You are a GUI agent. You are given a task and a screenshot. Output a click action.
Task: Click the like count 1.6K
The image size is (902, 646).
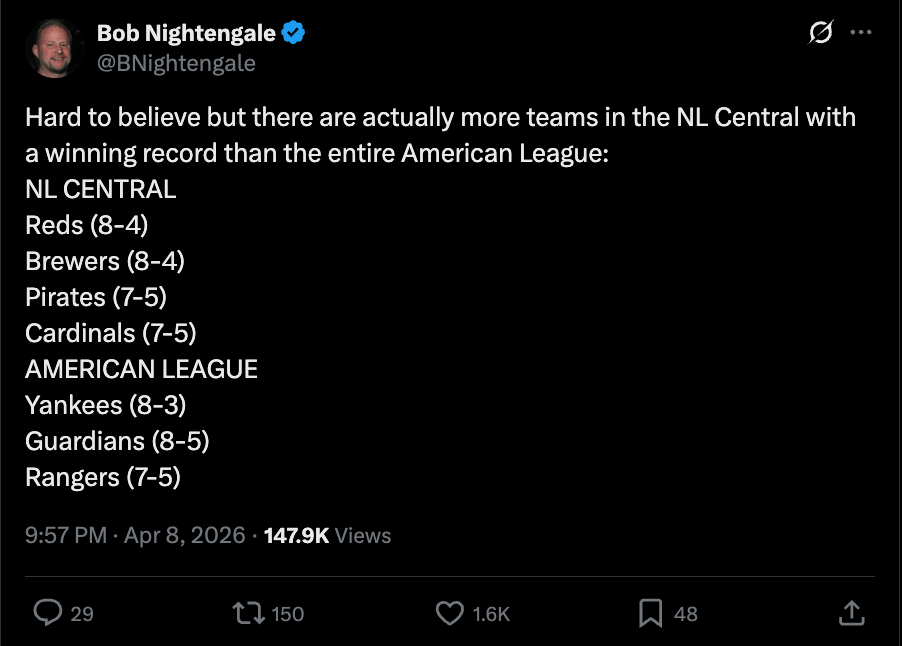click(491, 614)
